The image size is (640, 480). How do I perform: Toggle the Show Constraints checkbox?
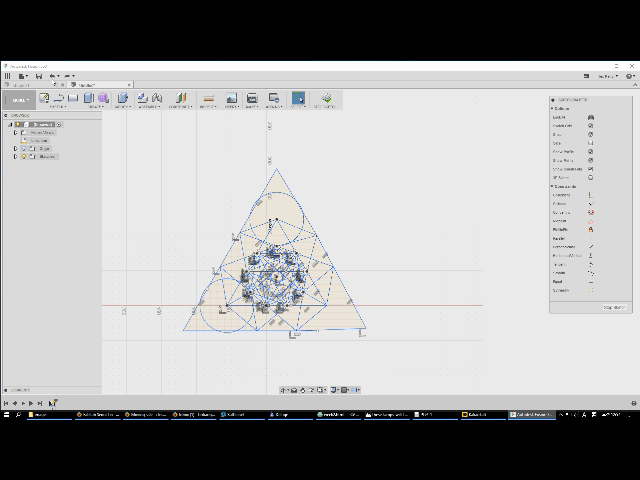point(591,169)
